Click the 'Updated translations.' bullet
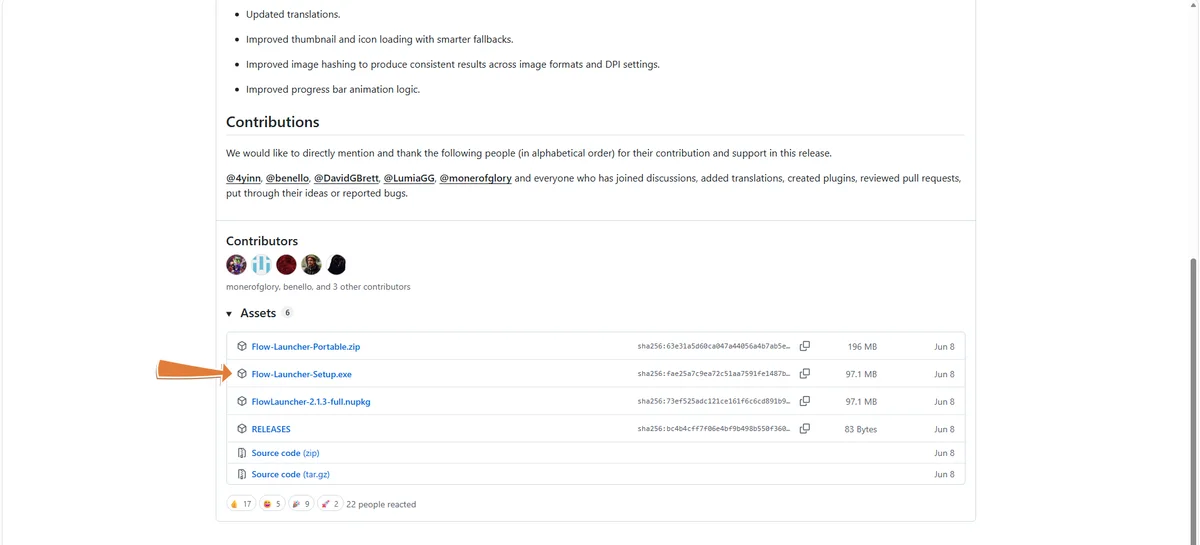The image size is (1200, 545). tap(293, 15)
